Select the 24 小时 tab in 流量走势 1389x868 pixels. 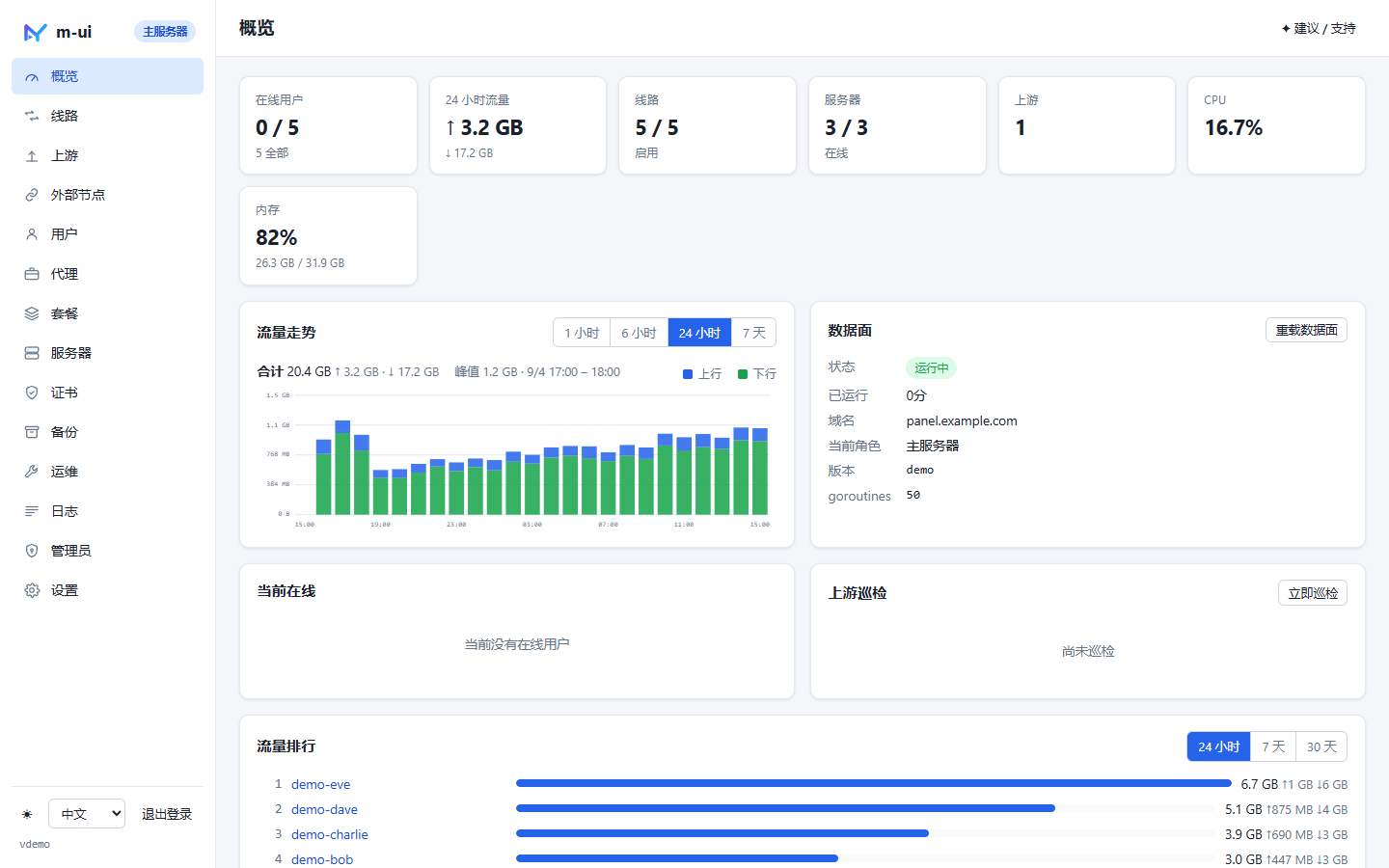pyautogui.click(x=699, y=333)
